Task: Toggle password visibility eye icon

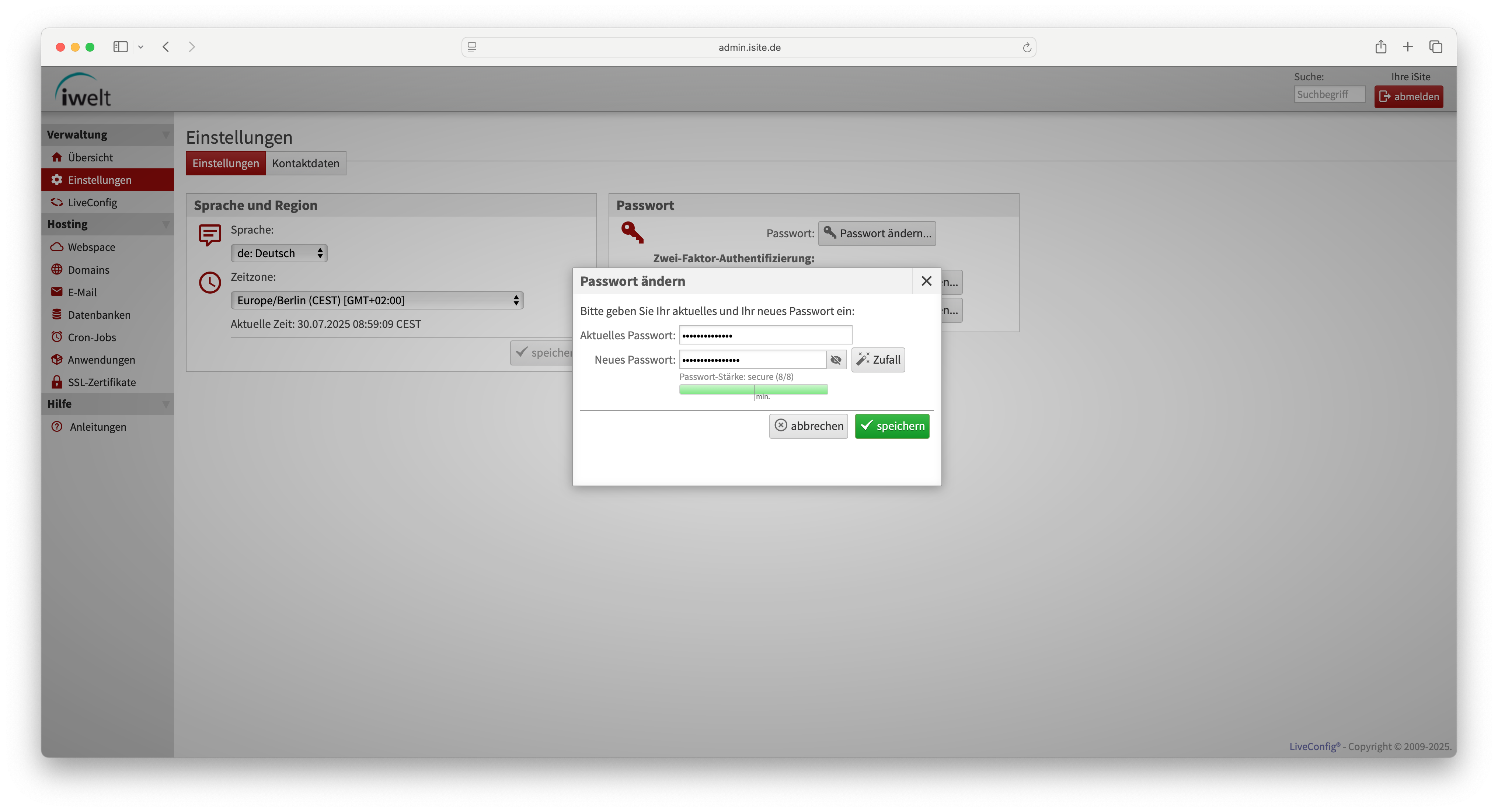Action: 836,359
